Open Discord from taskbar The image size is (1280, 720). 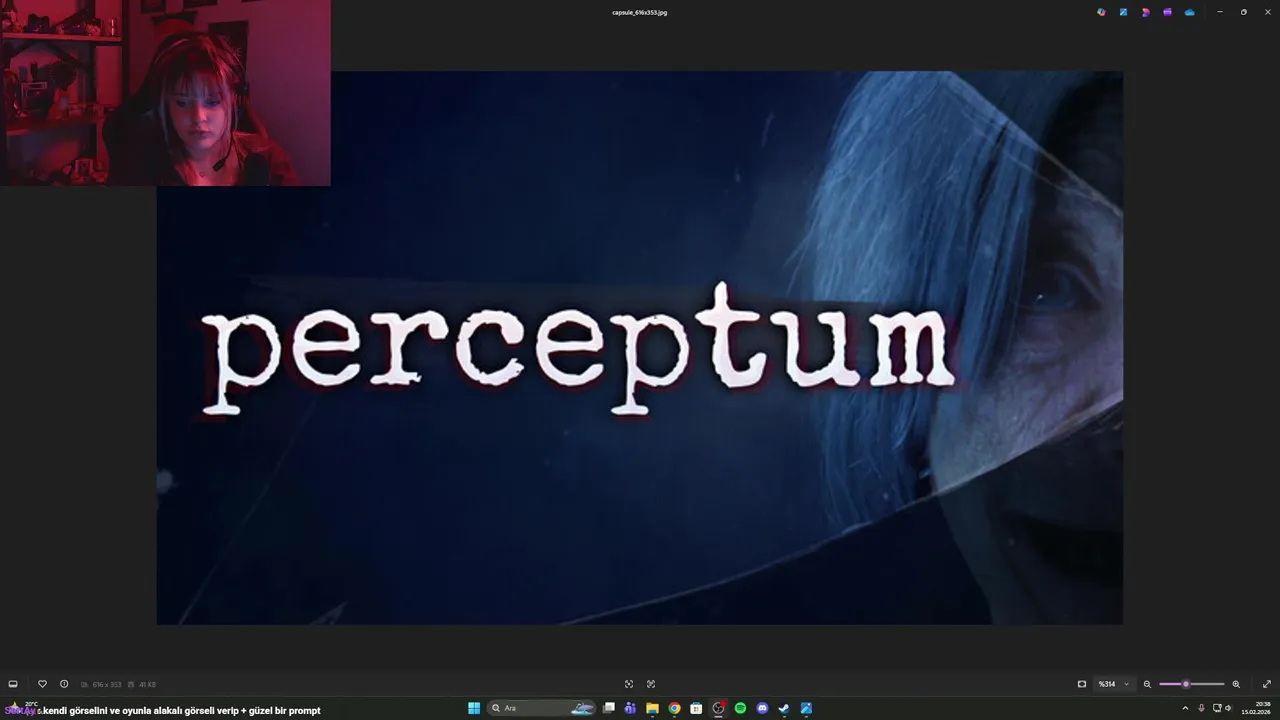click(x=762, y=708)
